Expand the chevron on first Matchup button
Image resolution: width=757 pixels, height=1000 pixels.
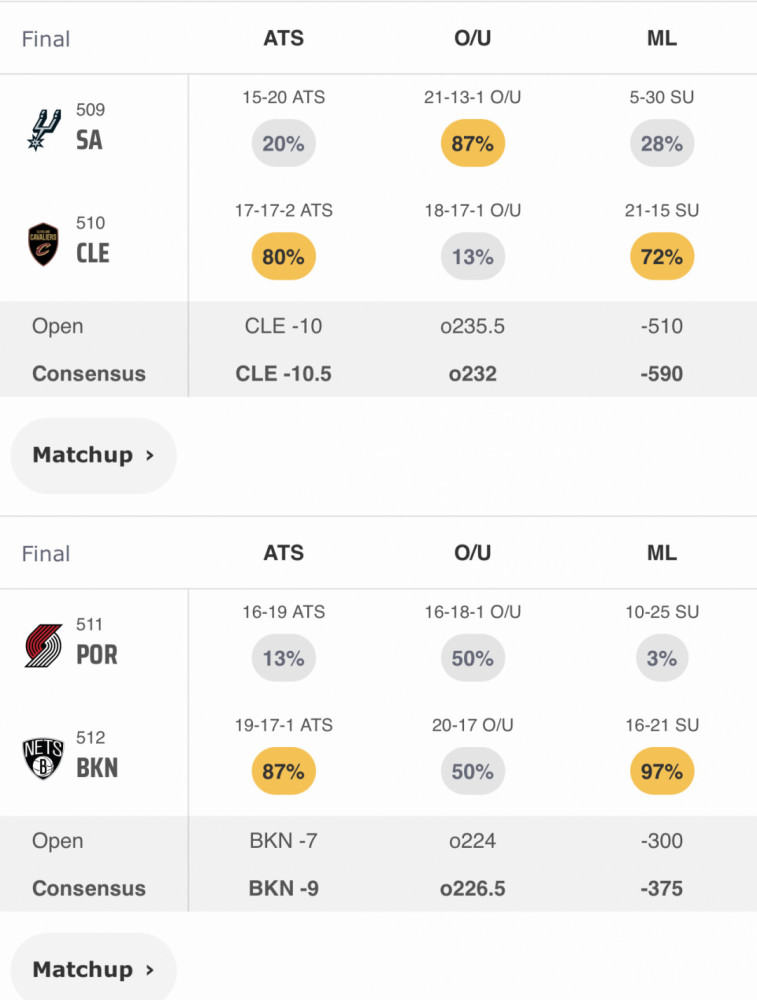coord(150,455)
